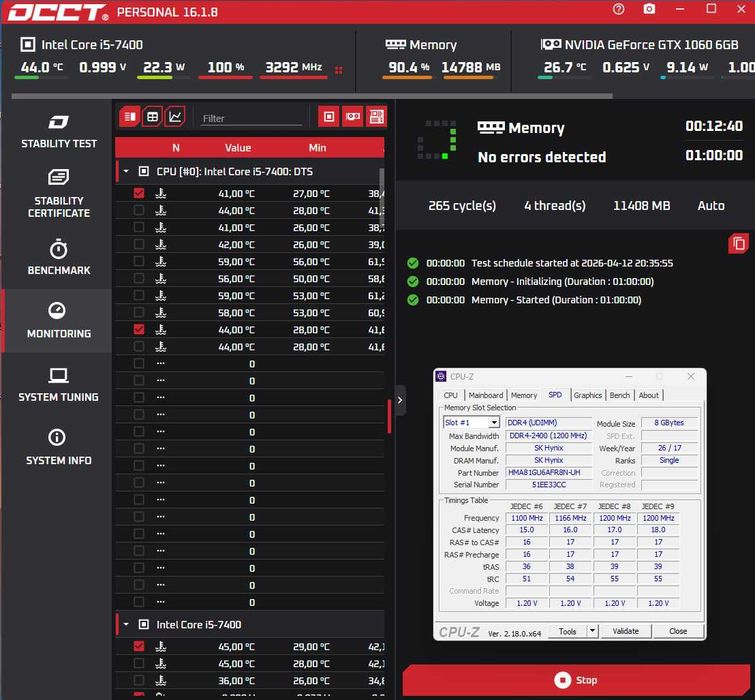The height and width of the screenshot is (700, 755).
Task: Open the CPU-Z memory Slot #1 dropdown
Action: pos(494,423)
